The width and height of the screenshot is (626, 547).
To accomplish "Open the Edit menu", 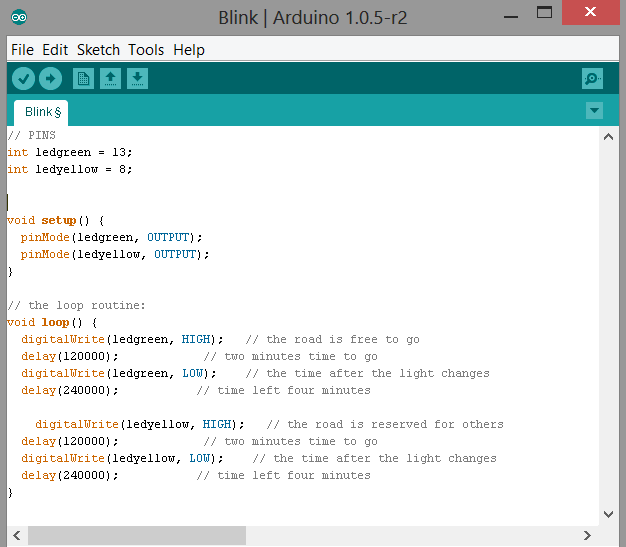I will (x=55, y=50).
